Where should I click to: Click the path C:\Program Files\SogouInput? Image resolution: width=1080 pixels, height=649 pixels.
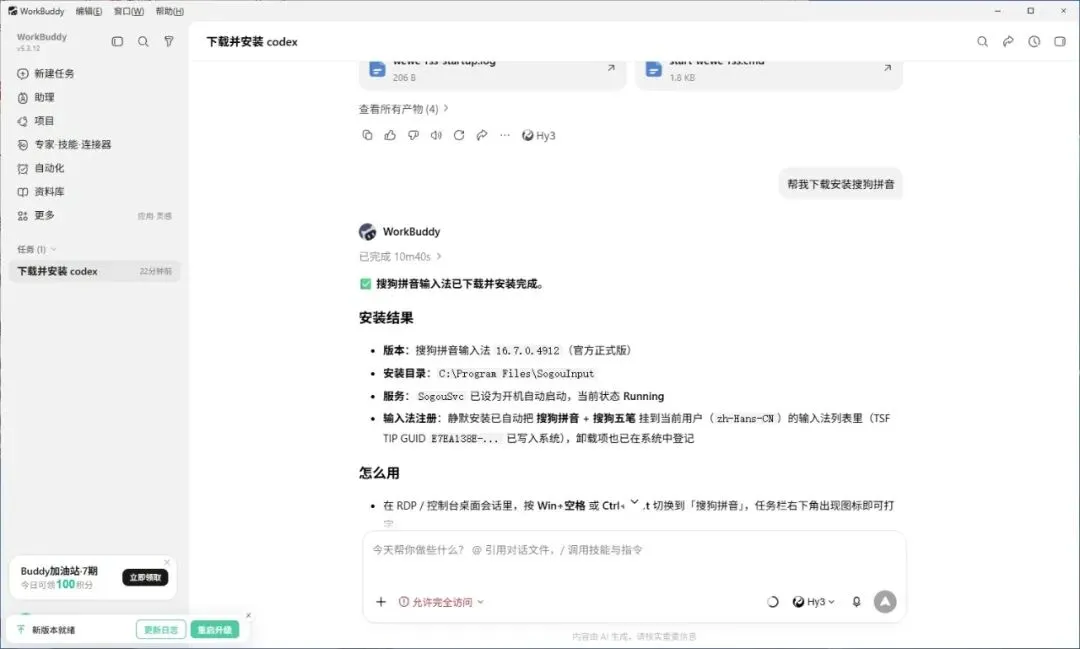coord(516,373)
